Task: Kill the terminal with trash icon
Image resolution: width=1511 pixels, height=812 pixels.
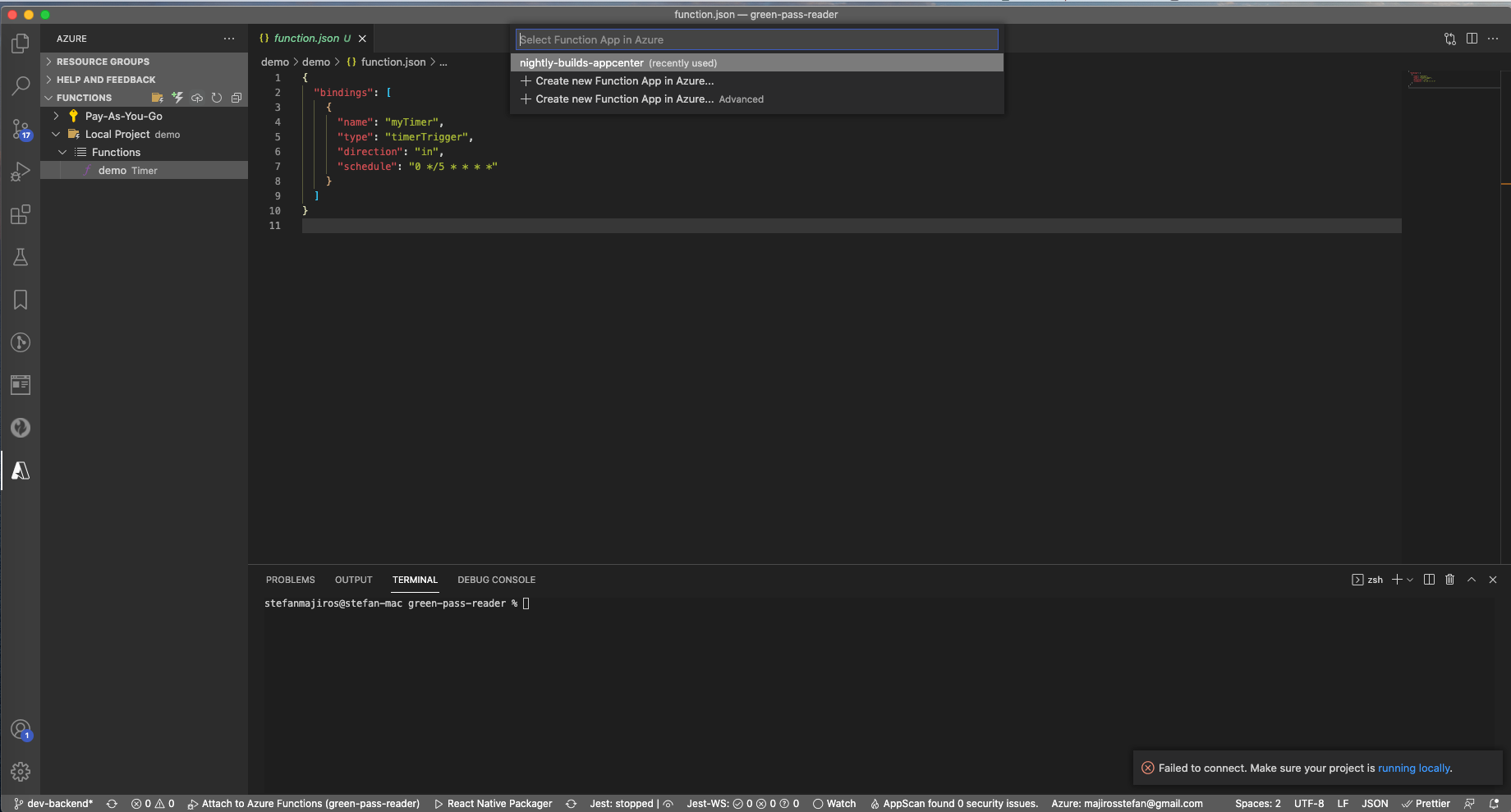Action: click(x=1450, y=580)
